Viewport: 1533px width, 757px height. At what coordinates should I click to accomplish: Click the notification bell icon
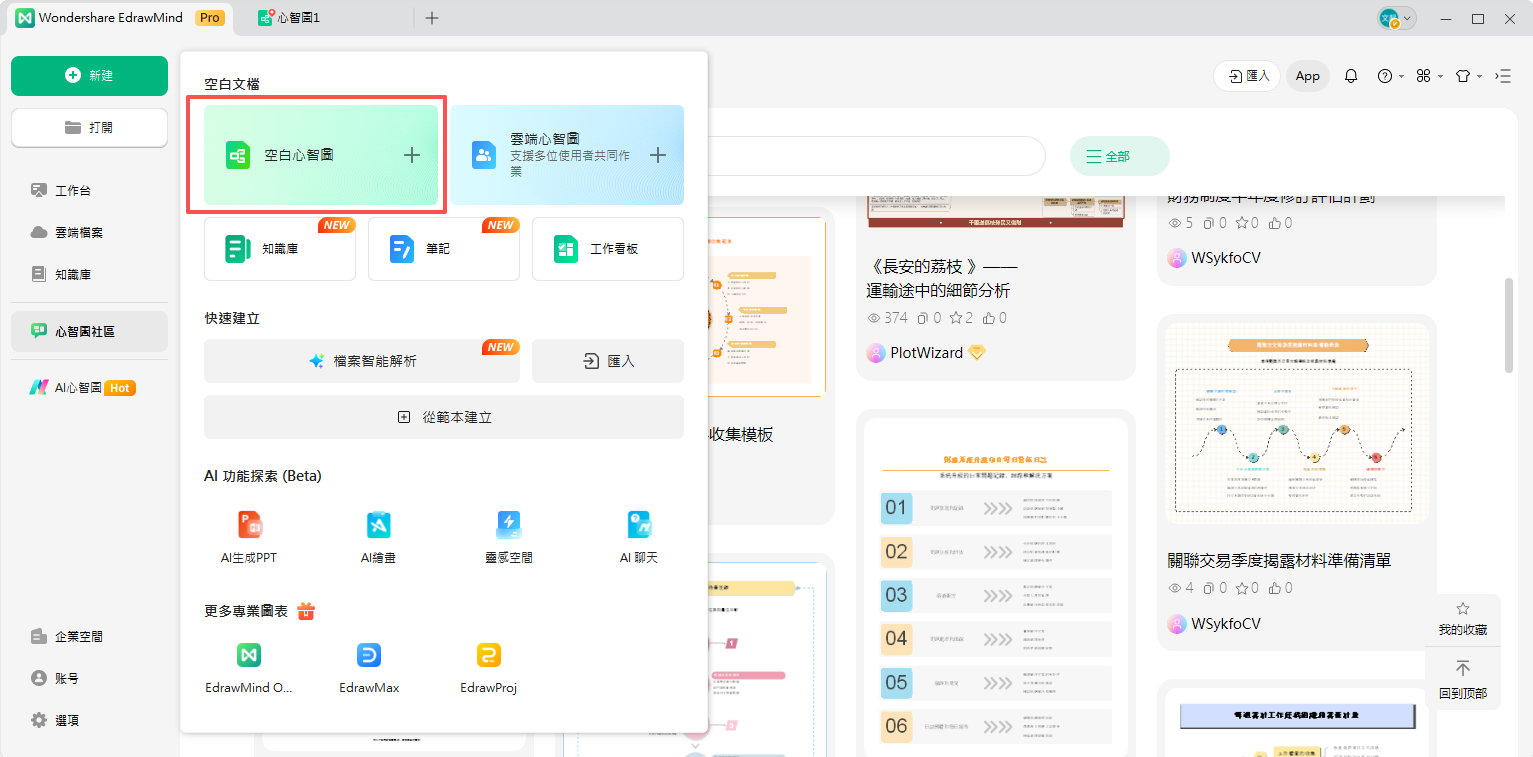1351,76
